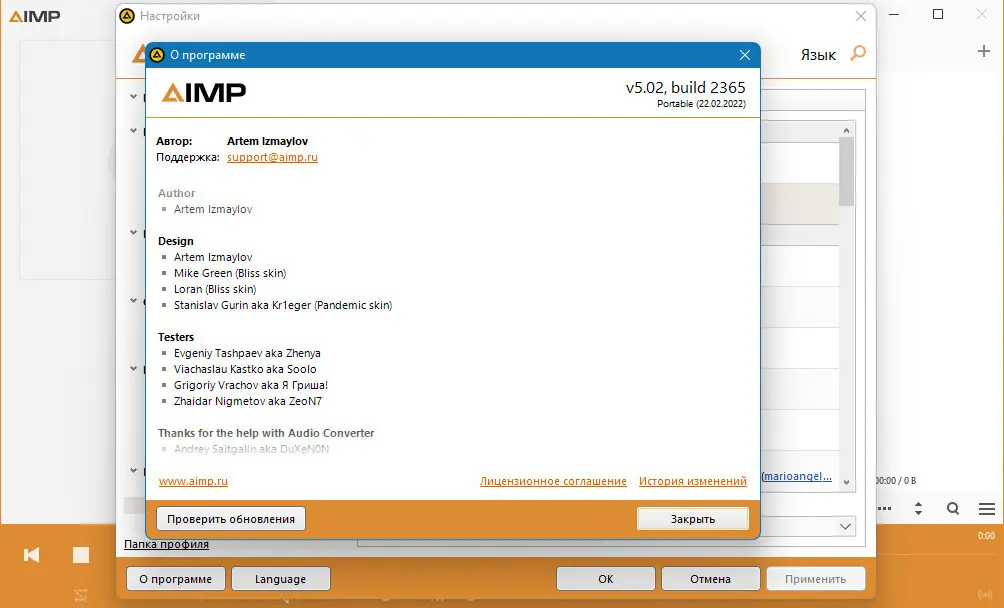The height and width of the screenshot is (608, 1004).
Task: Open the Папка профиля profile folder link
Action: click(166, 543)
